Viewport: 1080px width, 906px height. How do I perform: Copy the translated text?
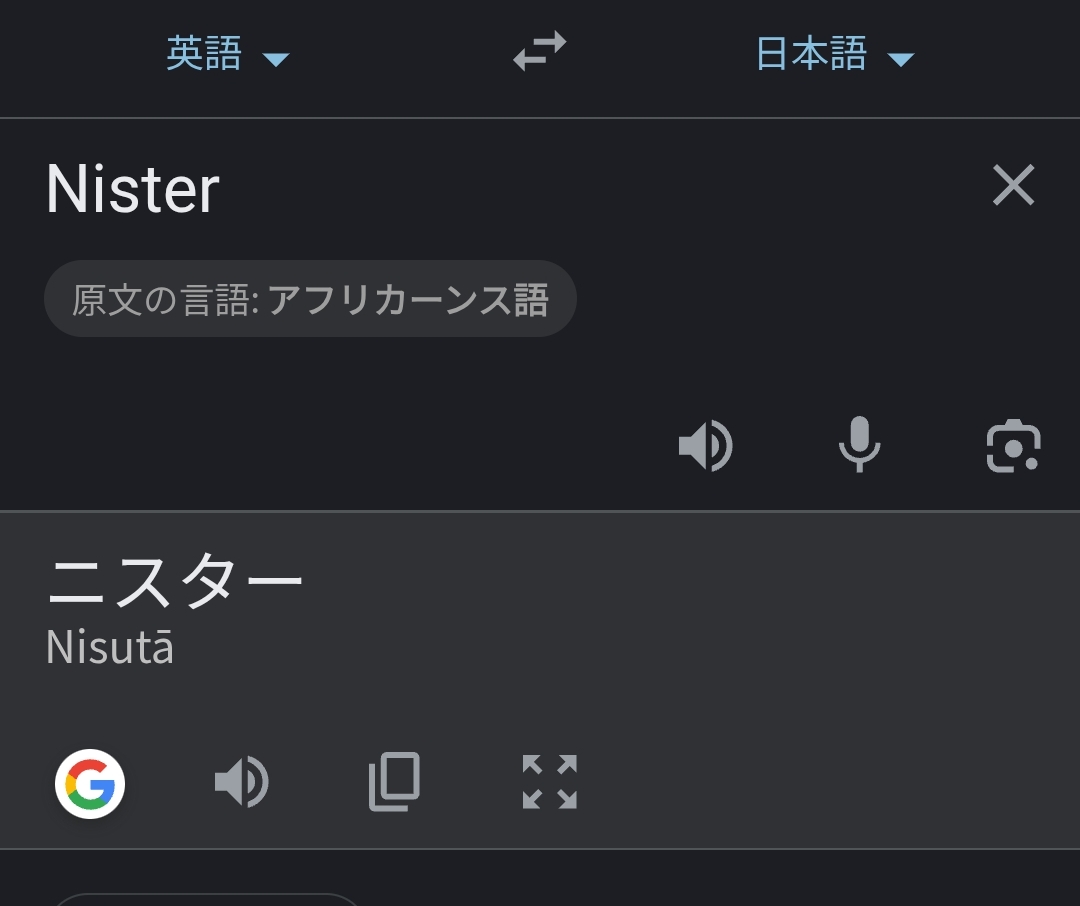(x=394, y=782)
